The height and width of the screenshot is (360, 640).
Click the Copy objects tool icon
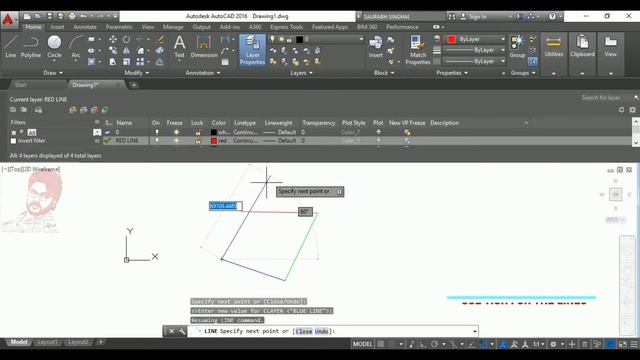(113, 50)
